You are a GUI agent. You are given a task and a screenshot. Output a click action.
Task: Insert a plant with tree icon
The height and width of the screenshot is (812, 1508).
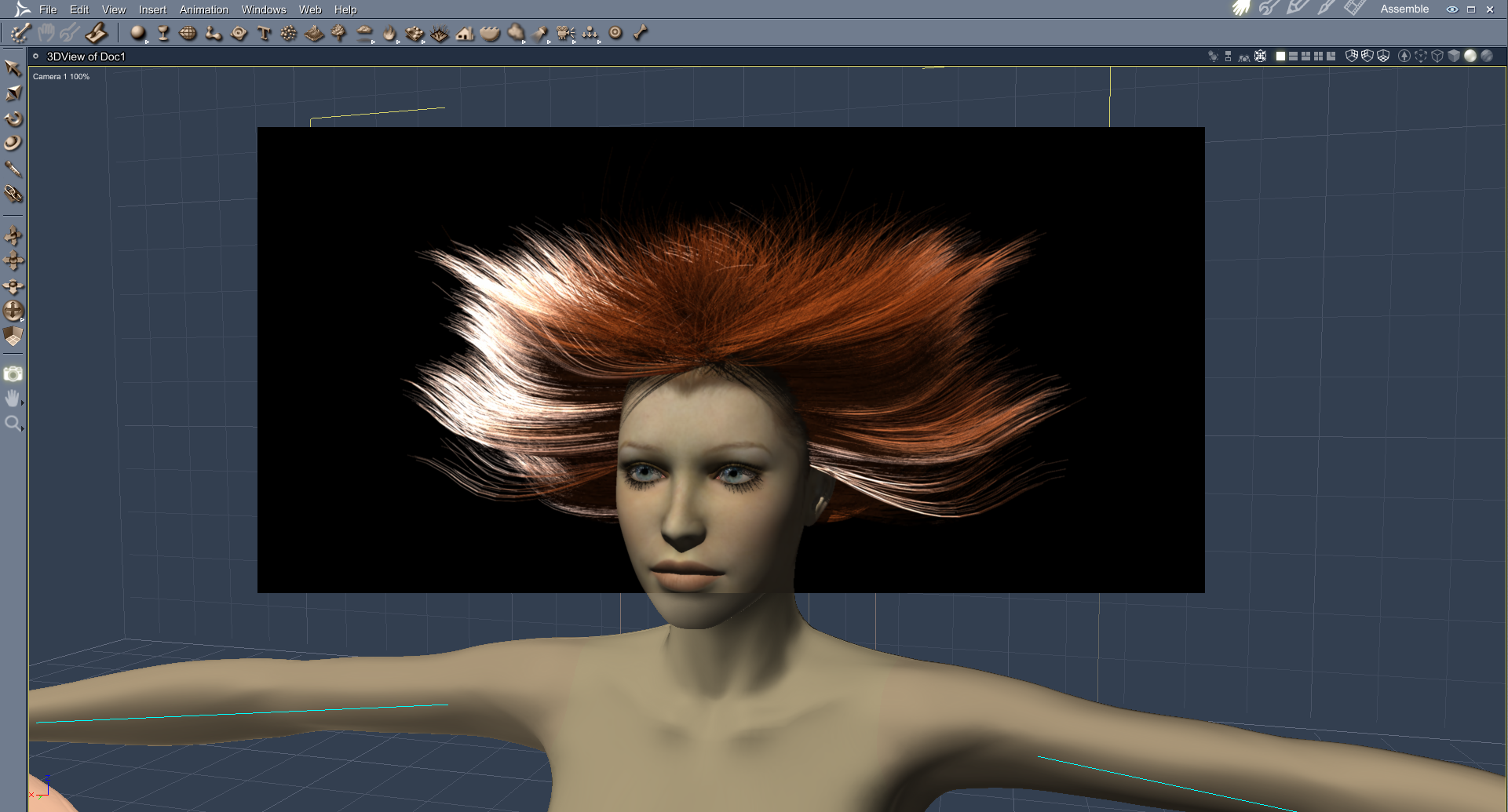point(339,33)
